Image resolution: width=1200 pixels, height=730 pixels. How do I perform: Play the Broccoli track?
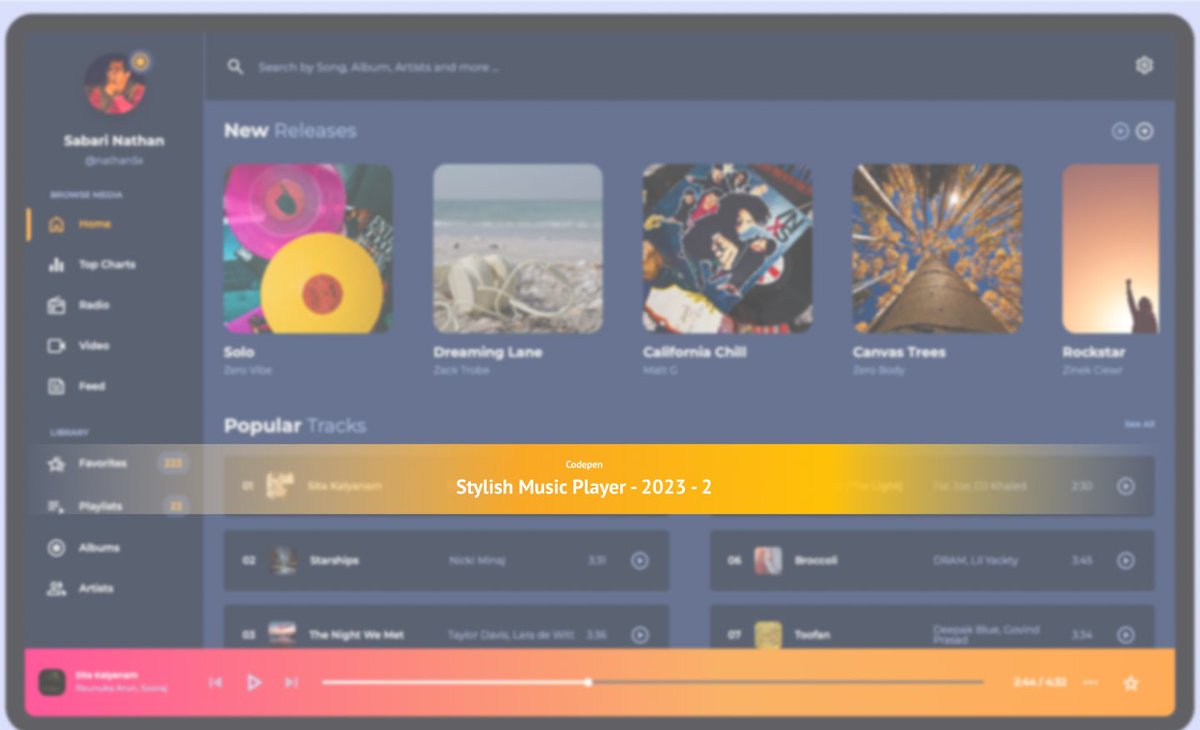click(x=1126, y=561)
